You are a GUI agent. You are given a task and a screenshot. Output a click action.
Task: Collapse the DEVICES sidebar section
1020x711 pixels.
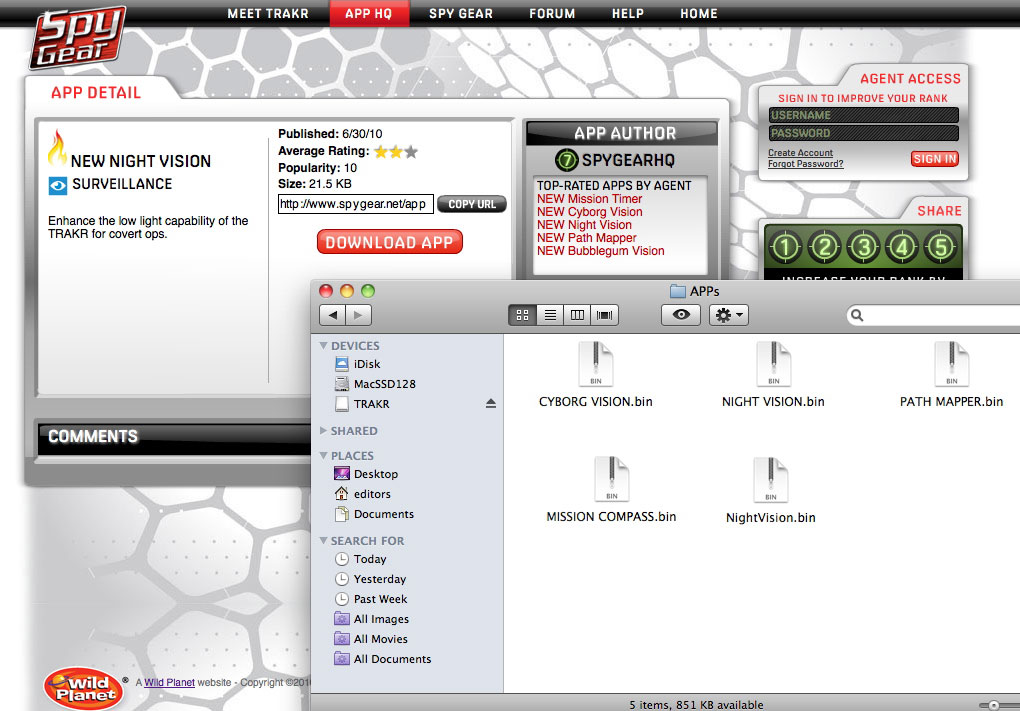(x=323, y=345)
